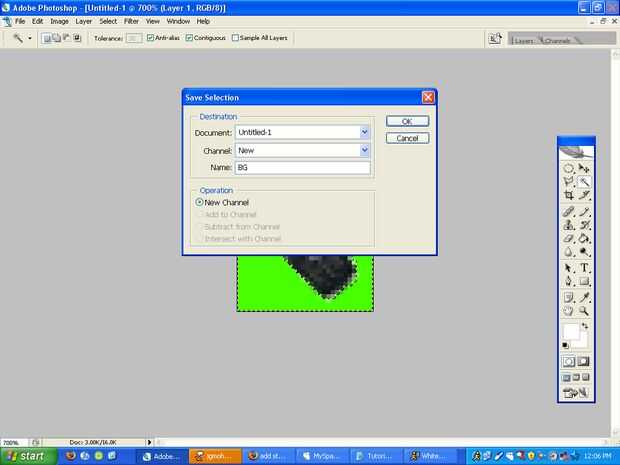Switch to the Channels tab in palette well
Viewport: 620px width, 465px height.
[558, 40]
